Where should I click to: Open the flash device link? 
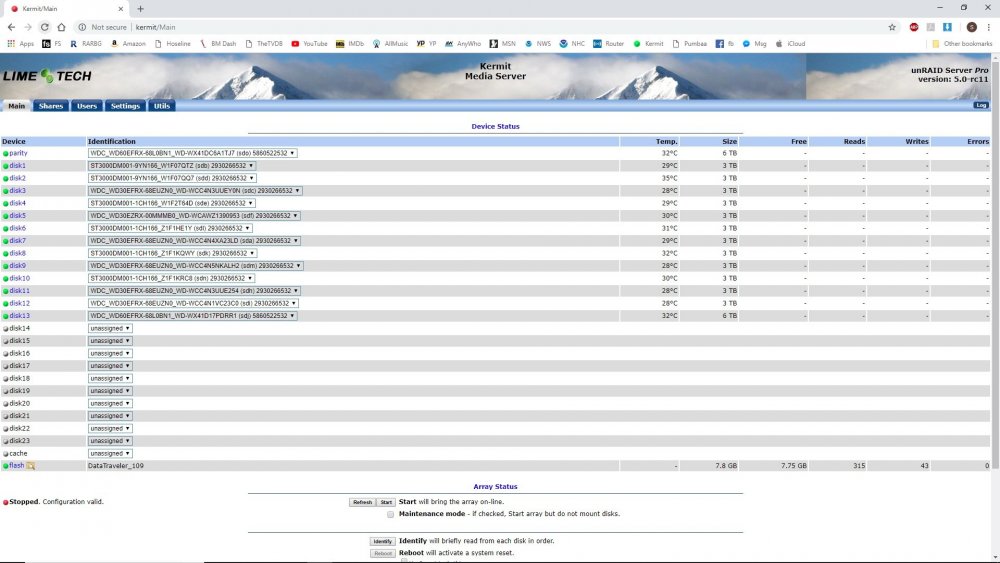tap(17, 465)
